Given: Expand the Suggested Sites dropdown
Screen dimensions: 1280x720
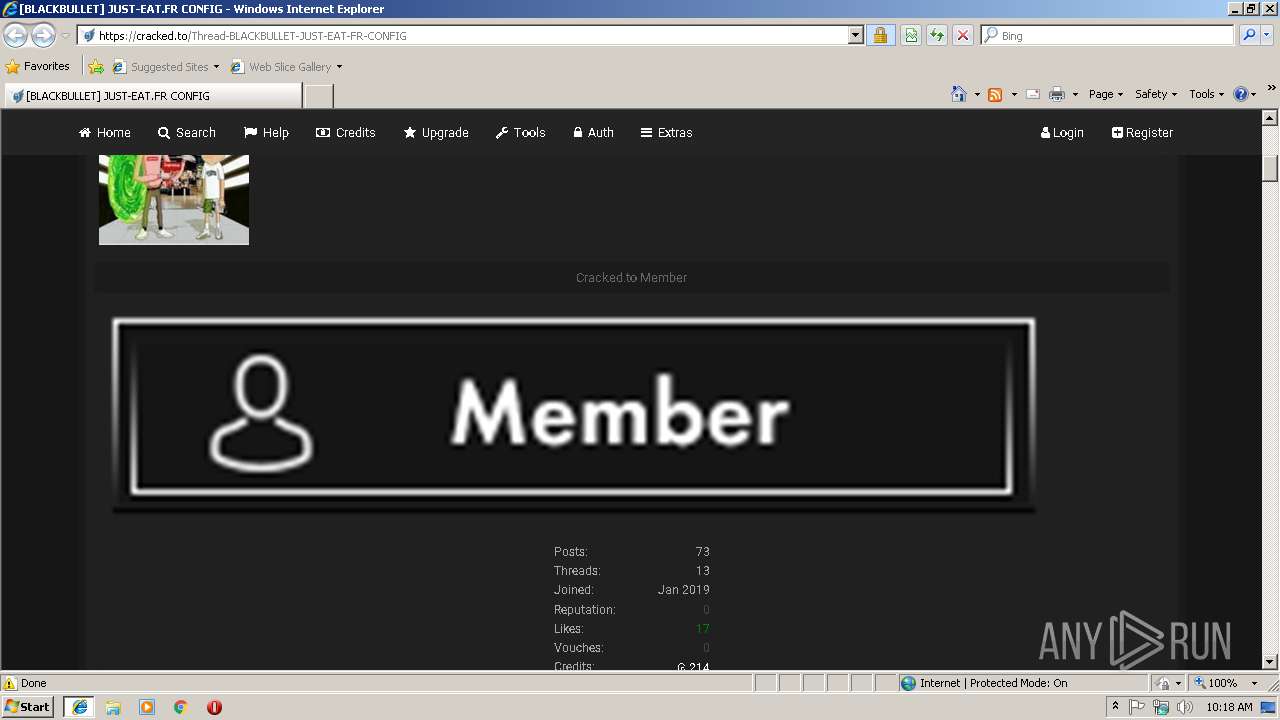Looking at the screenshot, I should pyautogui.click(x=216, y=67).
